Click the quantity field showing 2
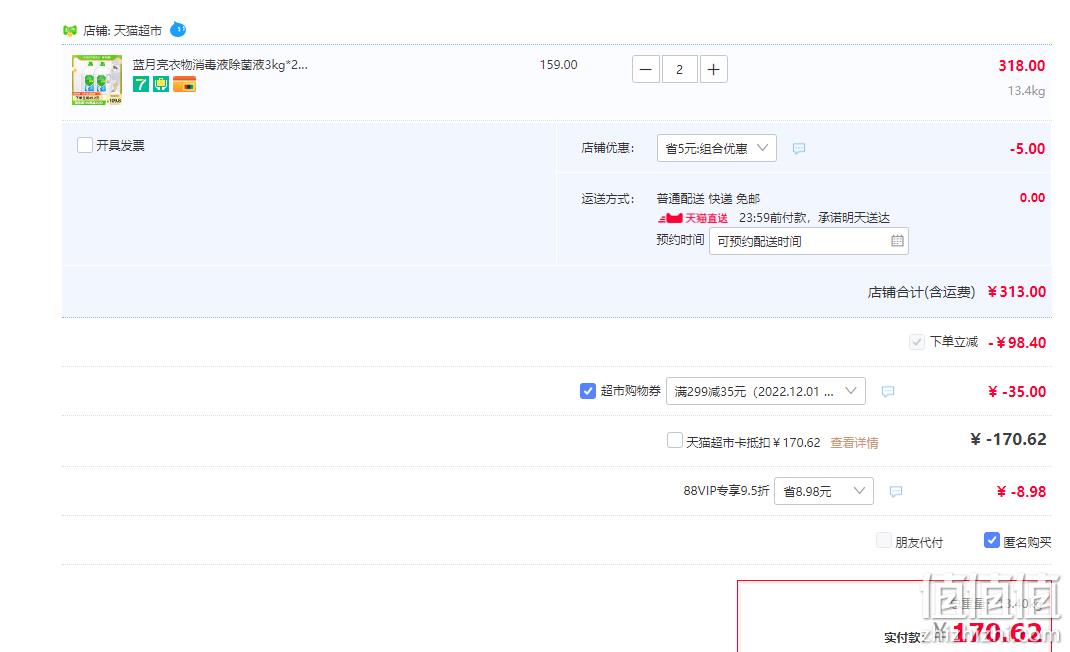The height and width of the screenshot is (652, 1070). pos(679,69)
